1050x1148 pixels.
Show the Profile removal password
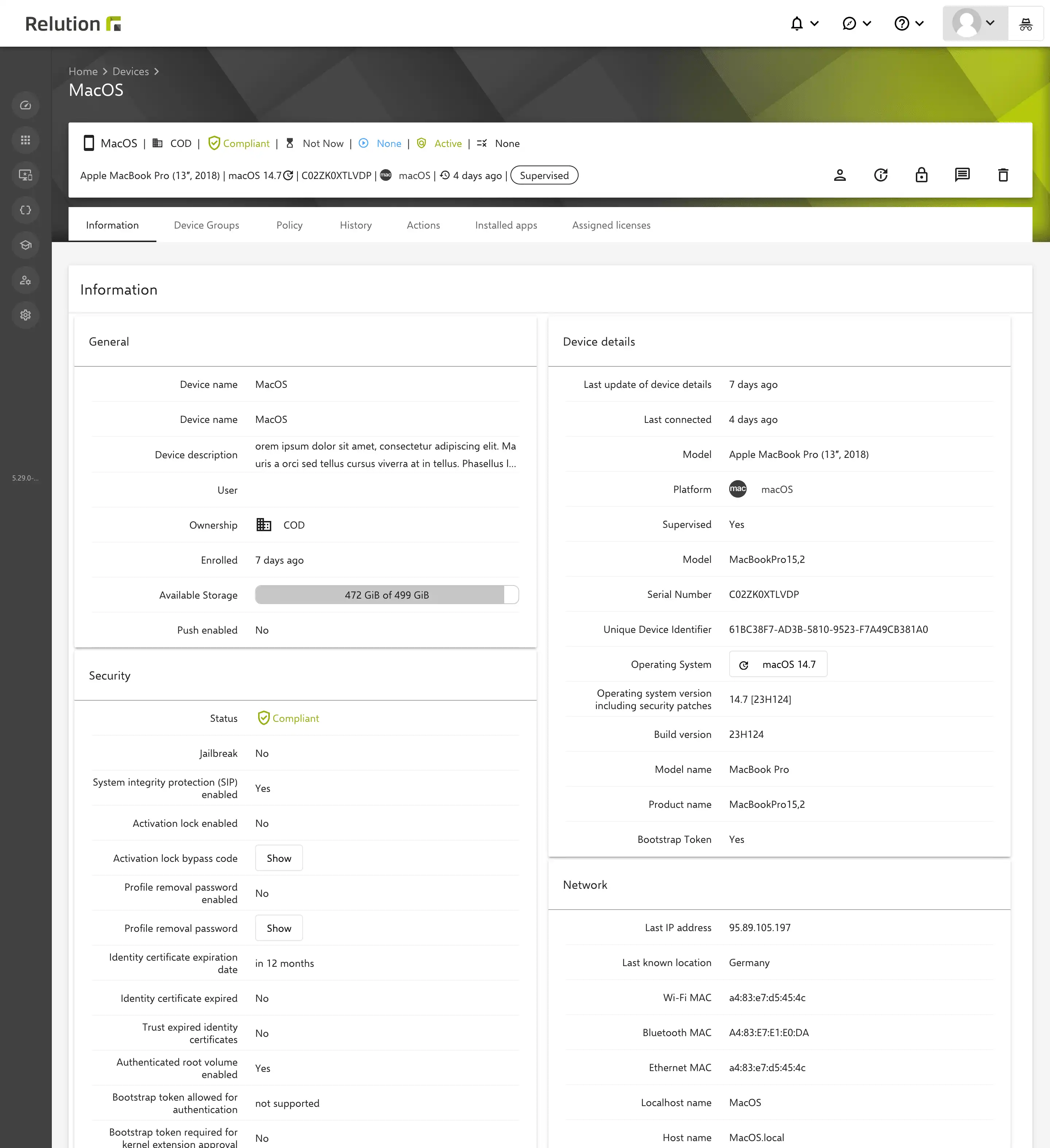point(279,928)
